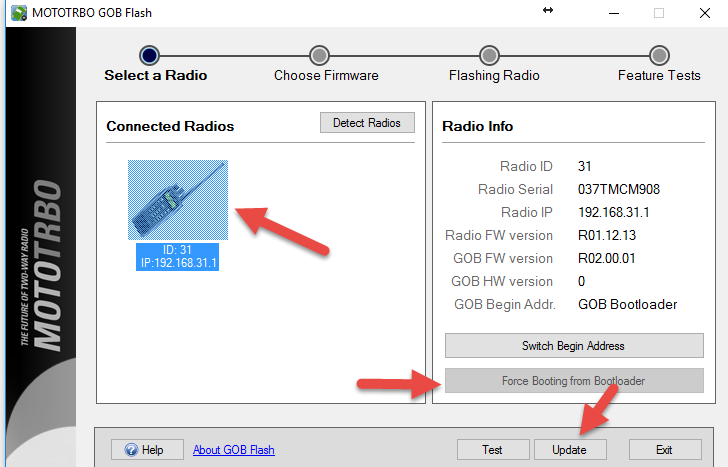Viewport: 728px width, 467px height.
Task: Open the About GOB Flash link
Action: pyautogui.click(x=234, y=450)
